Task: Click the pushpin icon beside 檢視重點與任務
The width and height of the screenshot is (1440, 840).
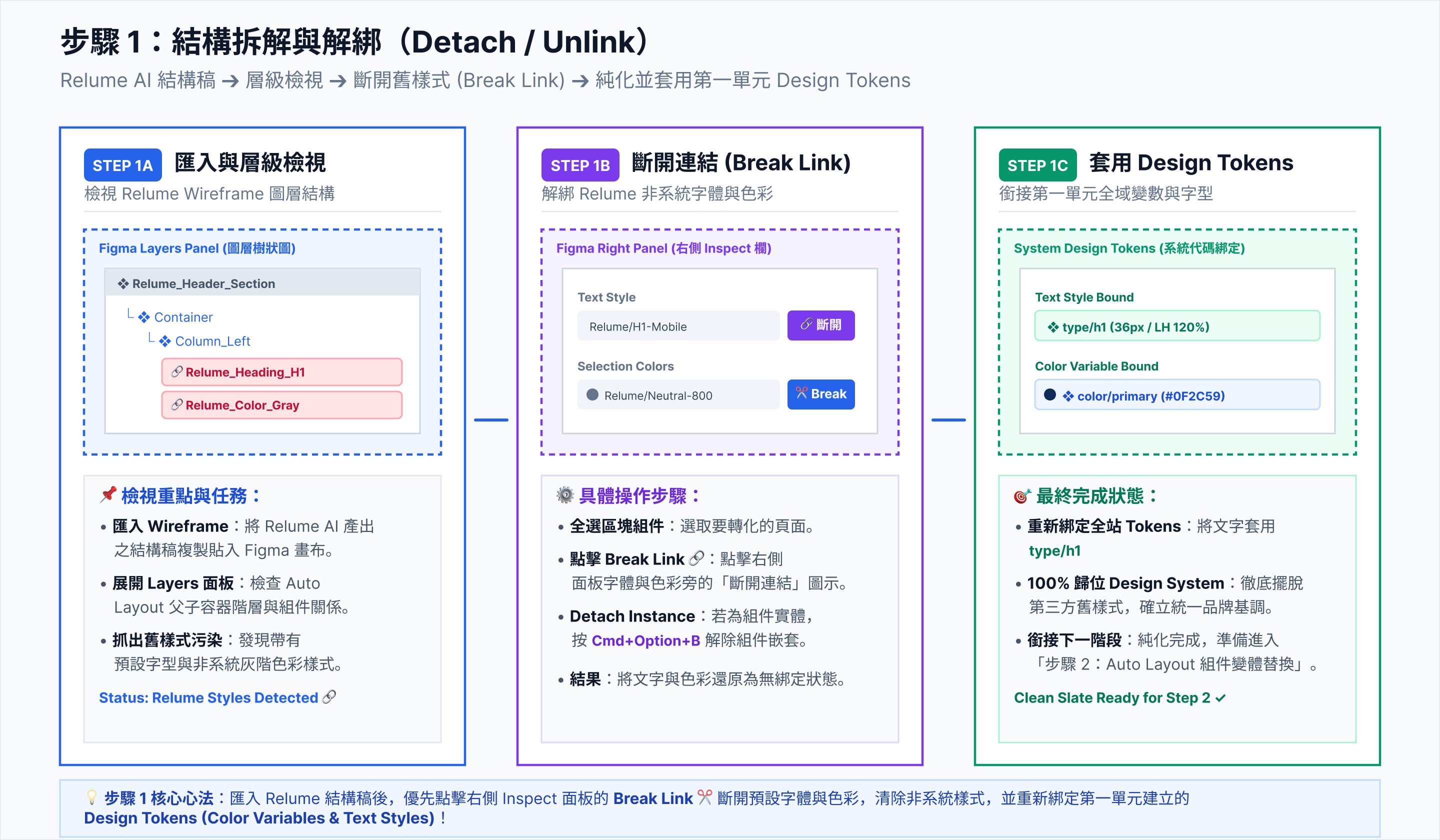Action: [x=108, y=495]
